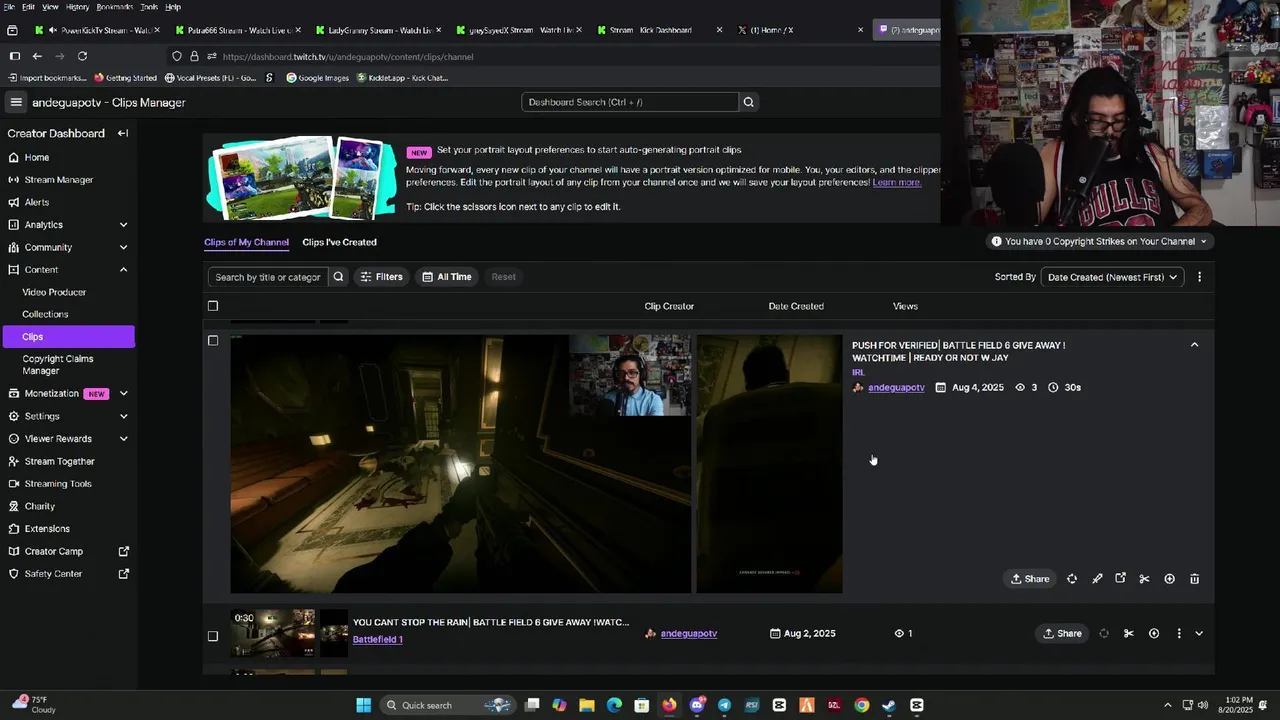The height and width of the screenshot is (720, 1280).
Task: Play the landscape clip preview of Aug 4 clip
Action: [x=460, y=464]
